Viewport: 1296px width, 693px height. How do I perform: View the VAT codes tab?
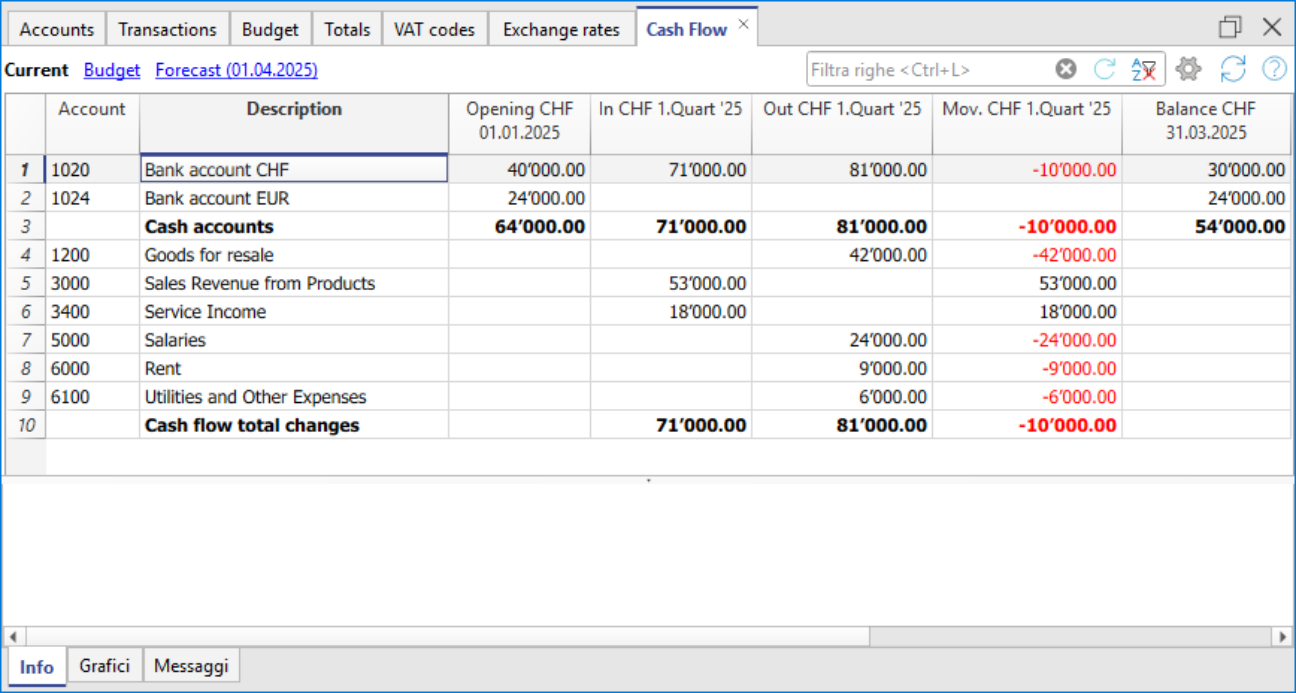(434, 29)
